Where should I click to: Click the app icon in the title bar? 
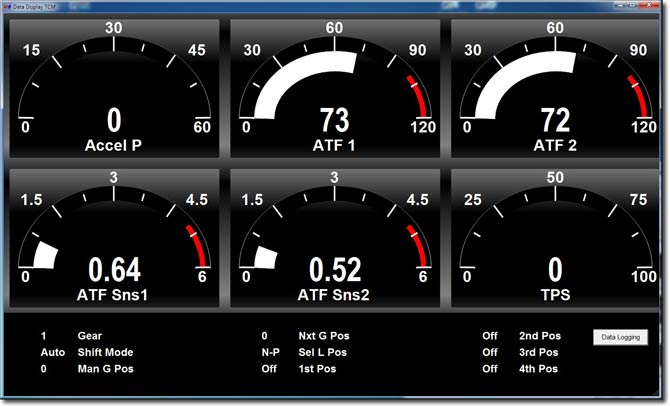coord(8,7)
